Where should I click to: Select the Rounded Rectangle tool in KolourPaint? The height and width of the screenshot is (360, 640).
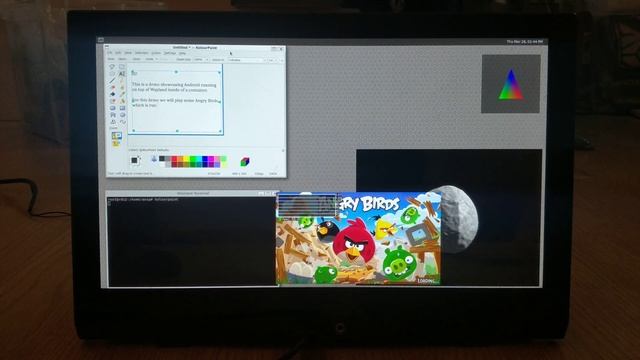tap(112, 108)
